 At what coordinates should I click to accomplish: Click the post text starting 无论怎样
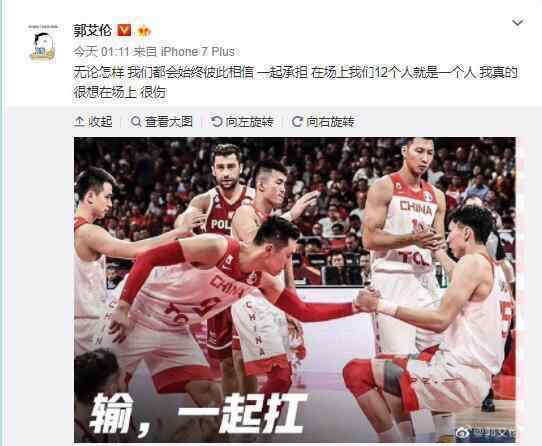click(296, 82)
